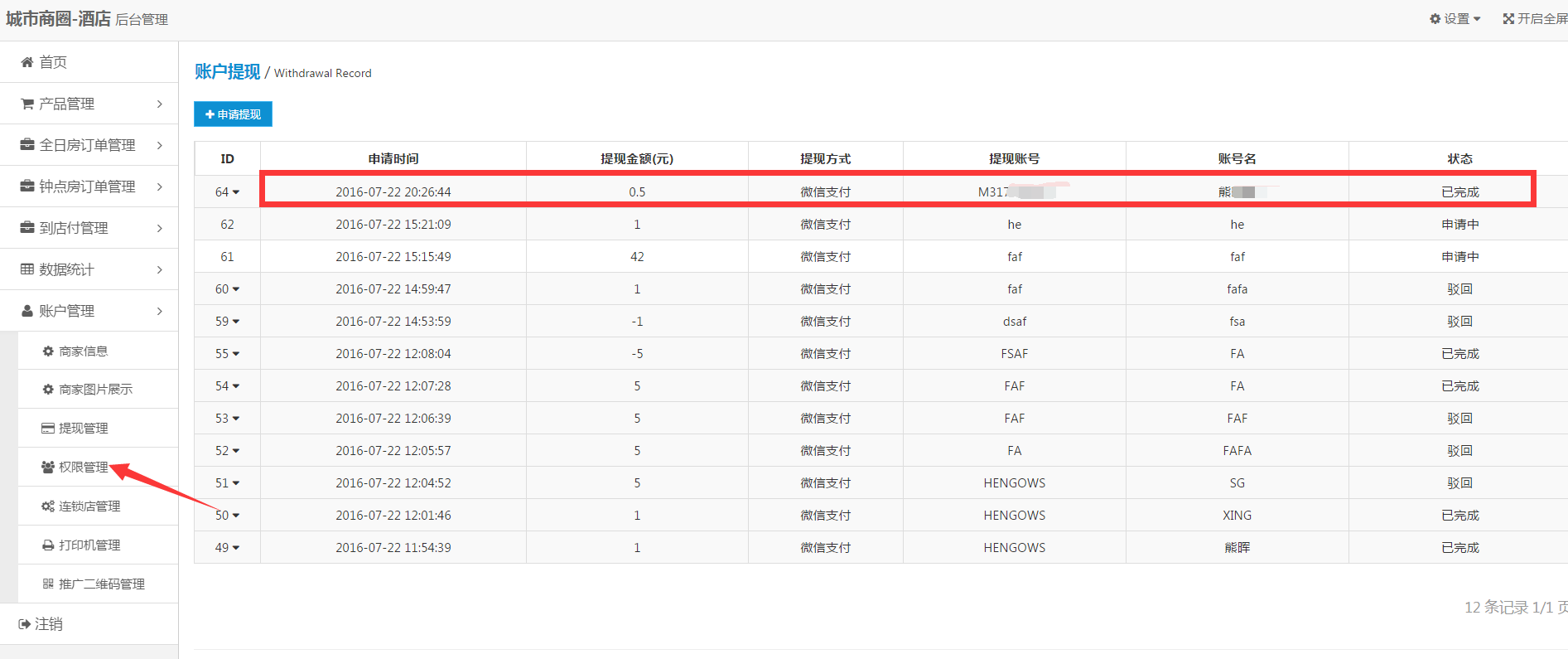This screenshot has width=1568, height=659.
Task: Click the gear icon beside 商家图片展示
Action: [48, 390]
